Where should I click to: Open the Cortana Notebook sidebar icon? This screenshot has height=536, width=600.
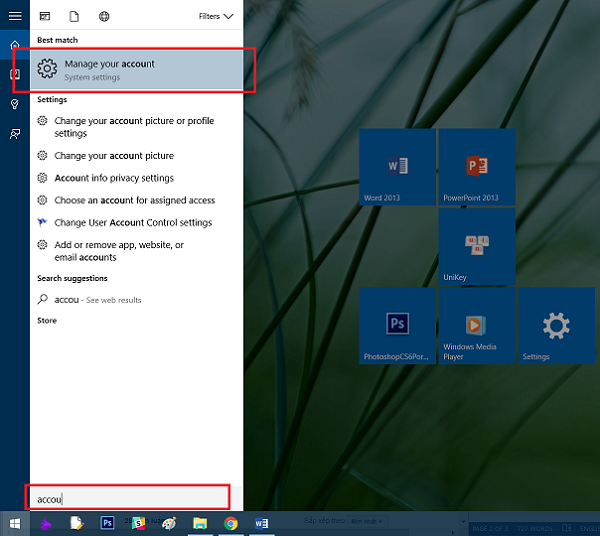coord(15,75)
